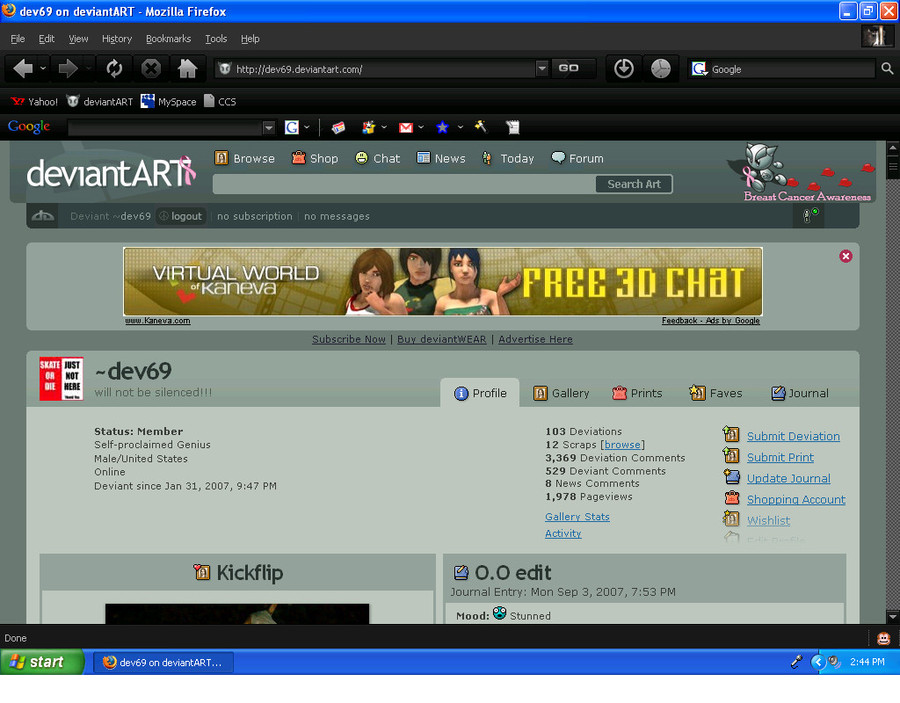Expand the dropdown next to Gmail icon

[x=421, y=127]
